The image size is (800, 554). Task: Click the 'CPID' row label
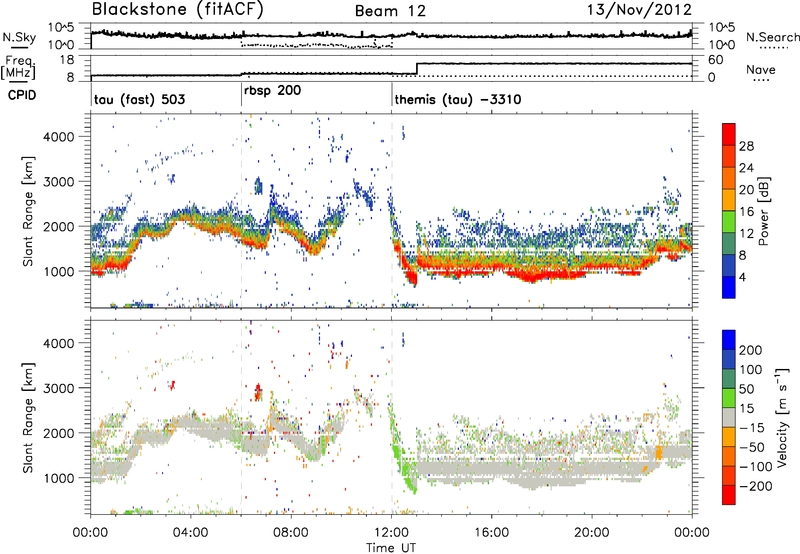[22, 95]
